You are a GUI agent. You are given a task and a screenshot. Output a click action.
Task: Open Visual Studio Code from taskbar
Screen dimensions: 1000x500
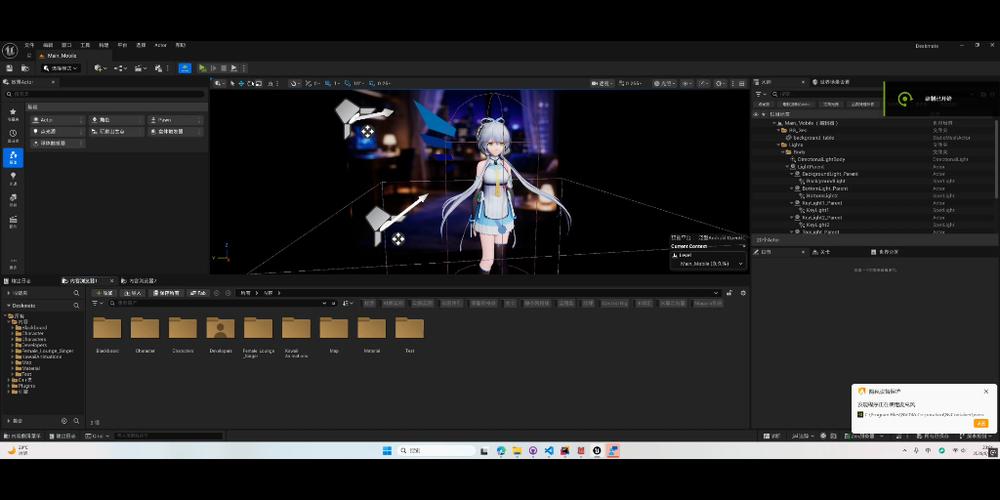tap(548, 450)
